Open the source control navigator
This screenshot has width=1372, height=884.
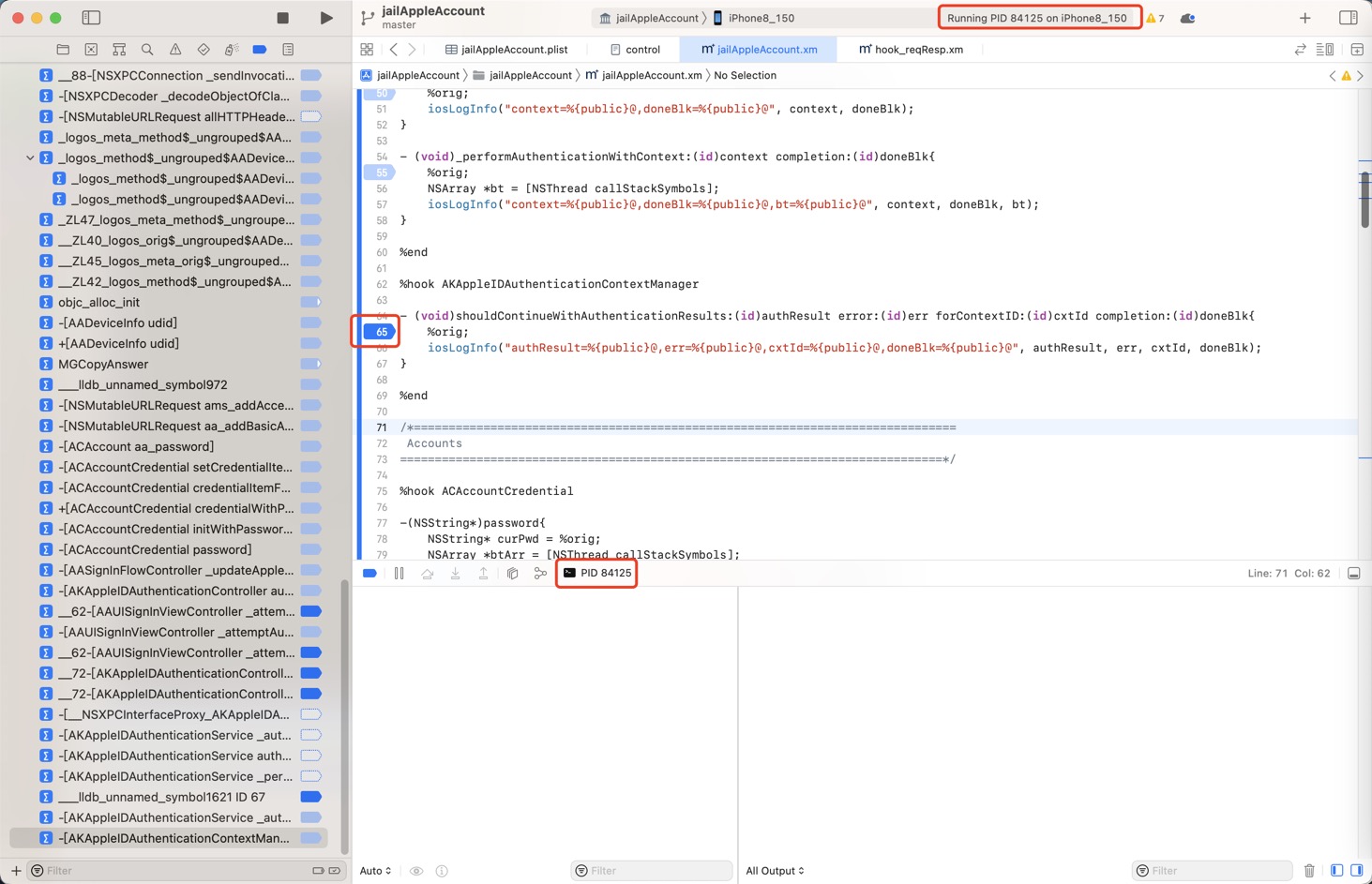coord(91,50)
